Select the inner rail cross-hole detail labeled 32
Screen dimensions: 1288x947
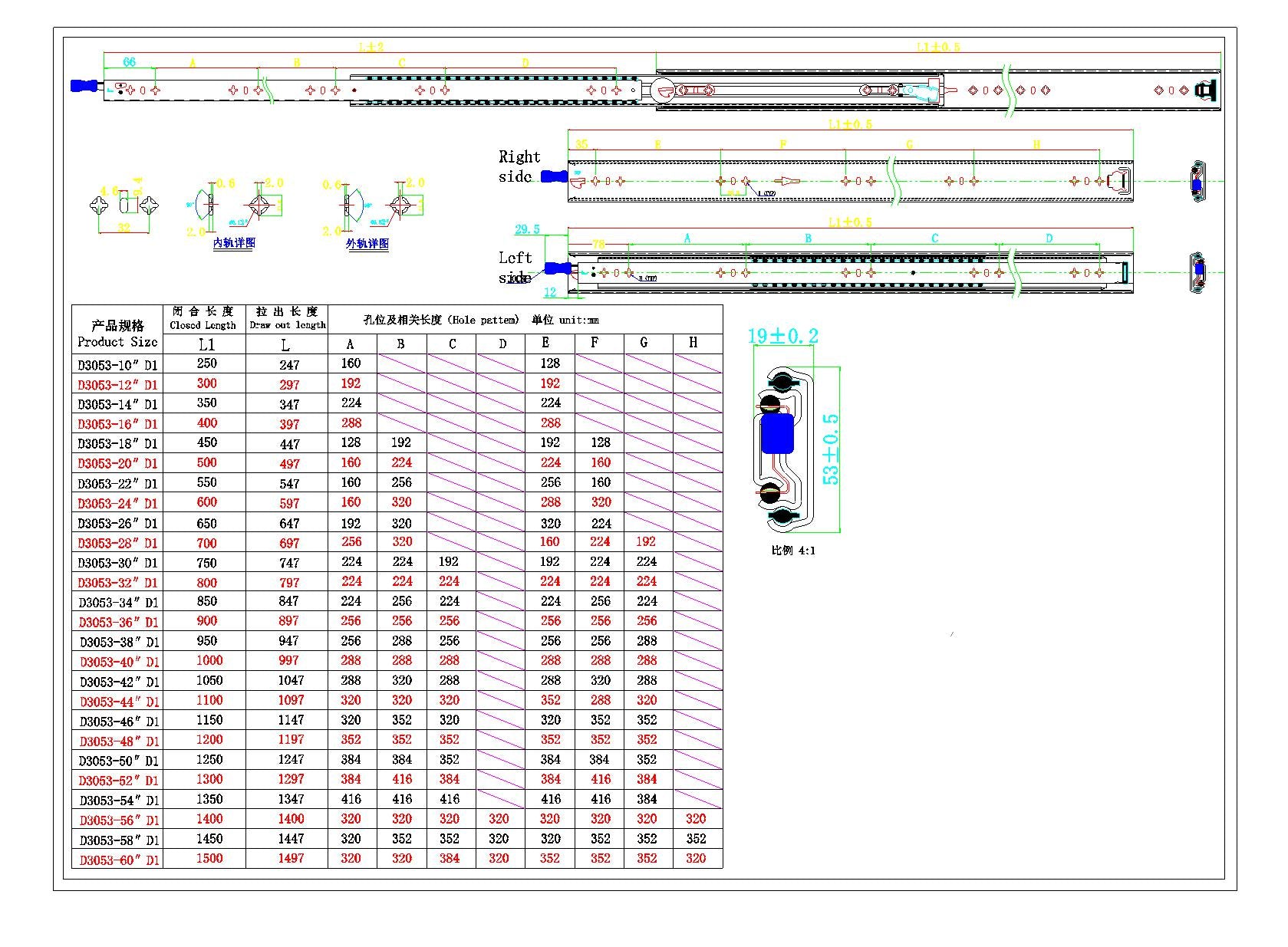(x=124, y=206)
